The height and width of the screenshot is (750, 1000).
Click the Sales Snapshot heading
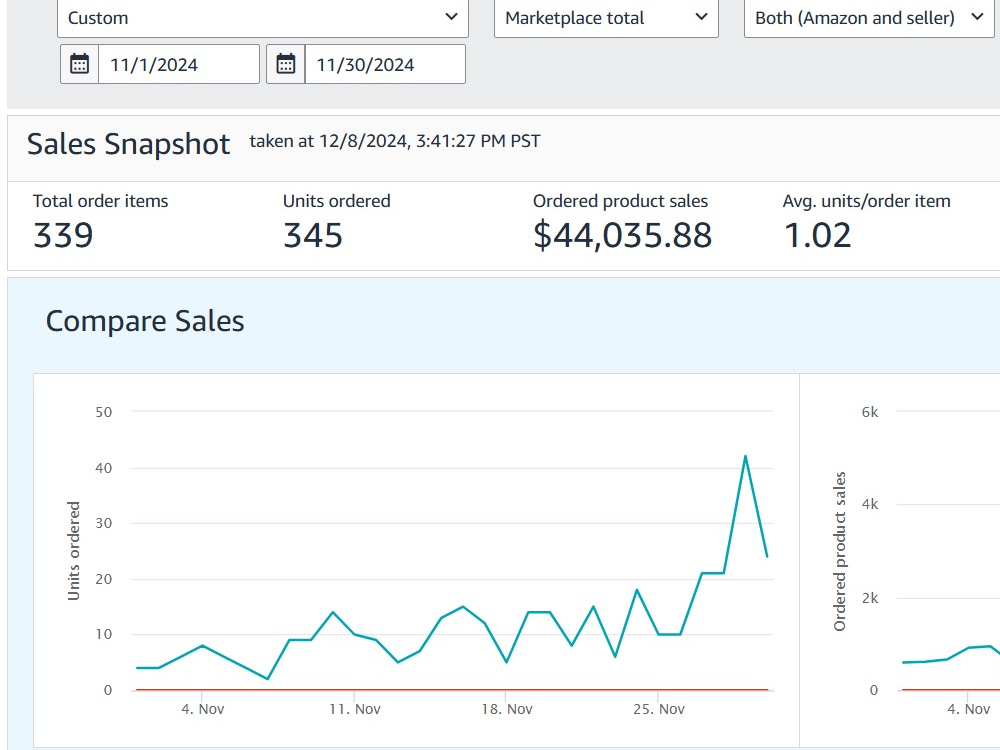[128, 144]
